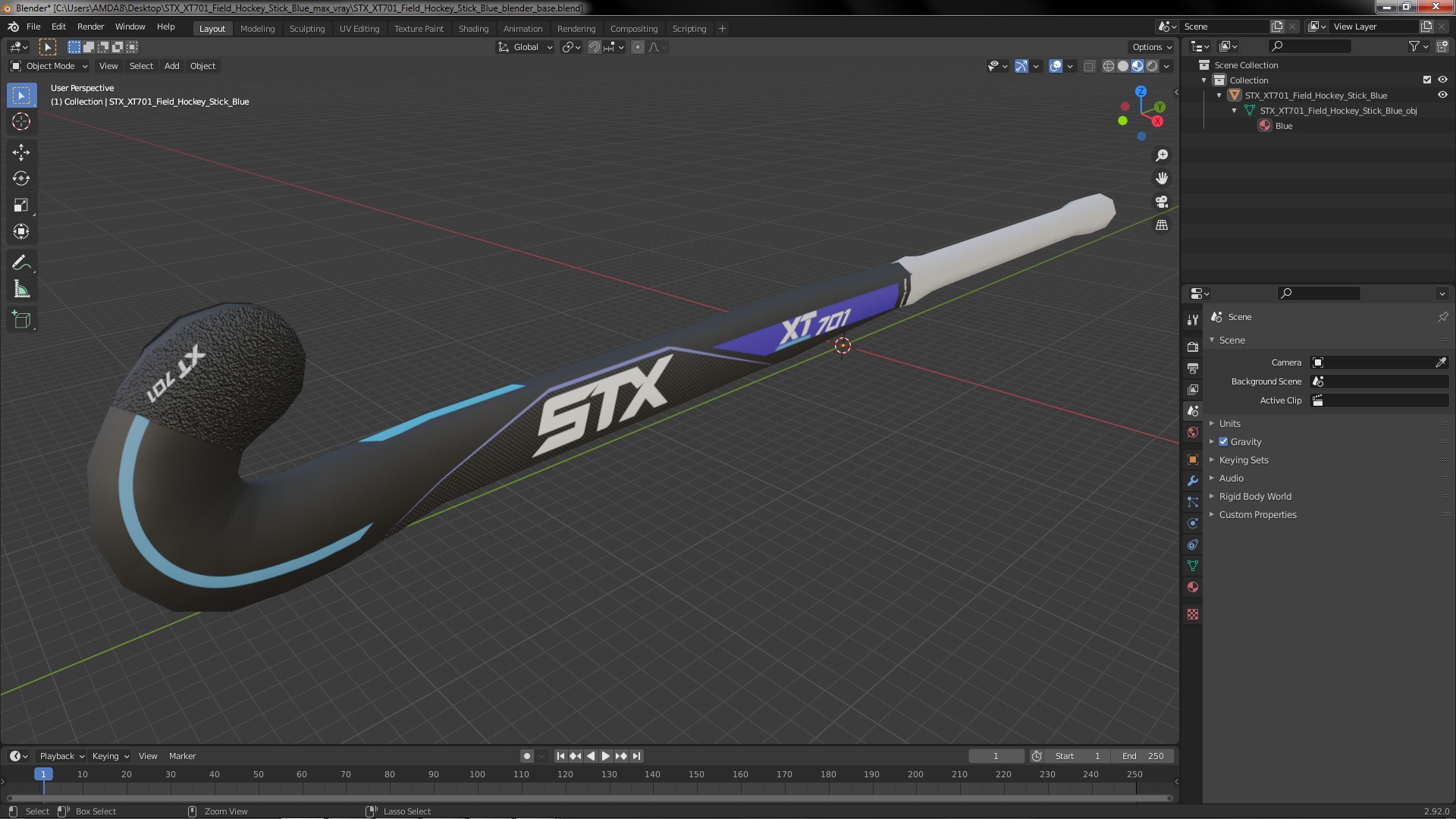The image size is (1456, 819).
Task: Open the View Layer properties tab
Action: [x=1193, y=389]
